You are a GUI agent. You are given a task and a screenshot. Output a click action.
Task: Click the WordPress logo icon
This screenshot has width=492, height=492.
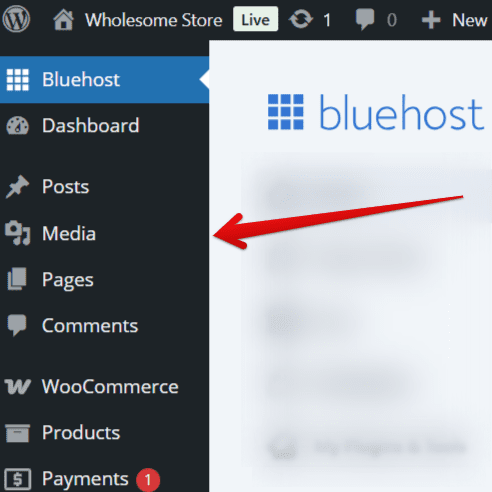point(16,19)
